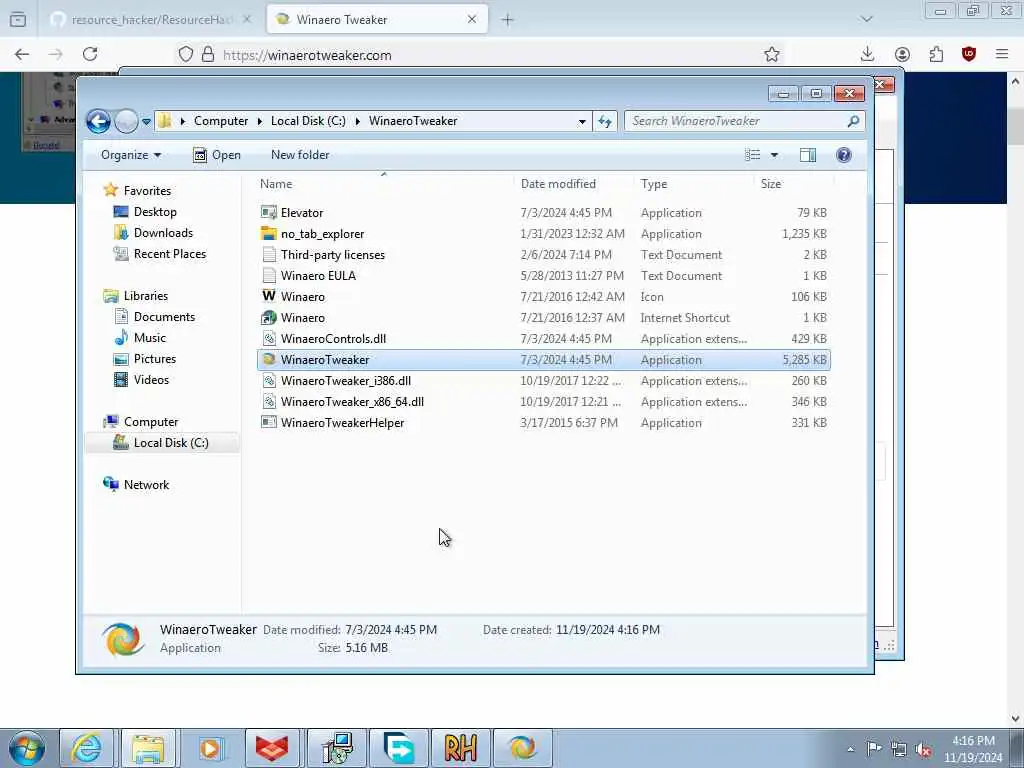This screenshot has height=768, width=1024.
Task: Open Resource Hacker (RH) from taskbar
Action: (x=460, y=748)
